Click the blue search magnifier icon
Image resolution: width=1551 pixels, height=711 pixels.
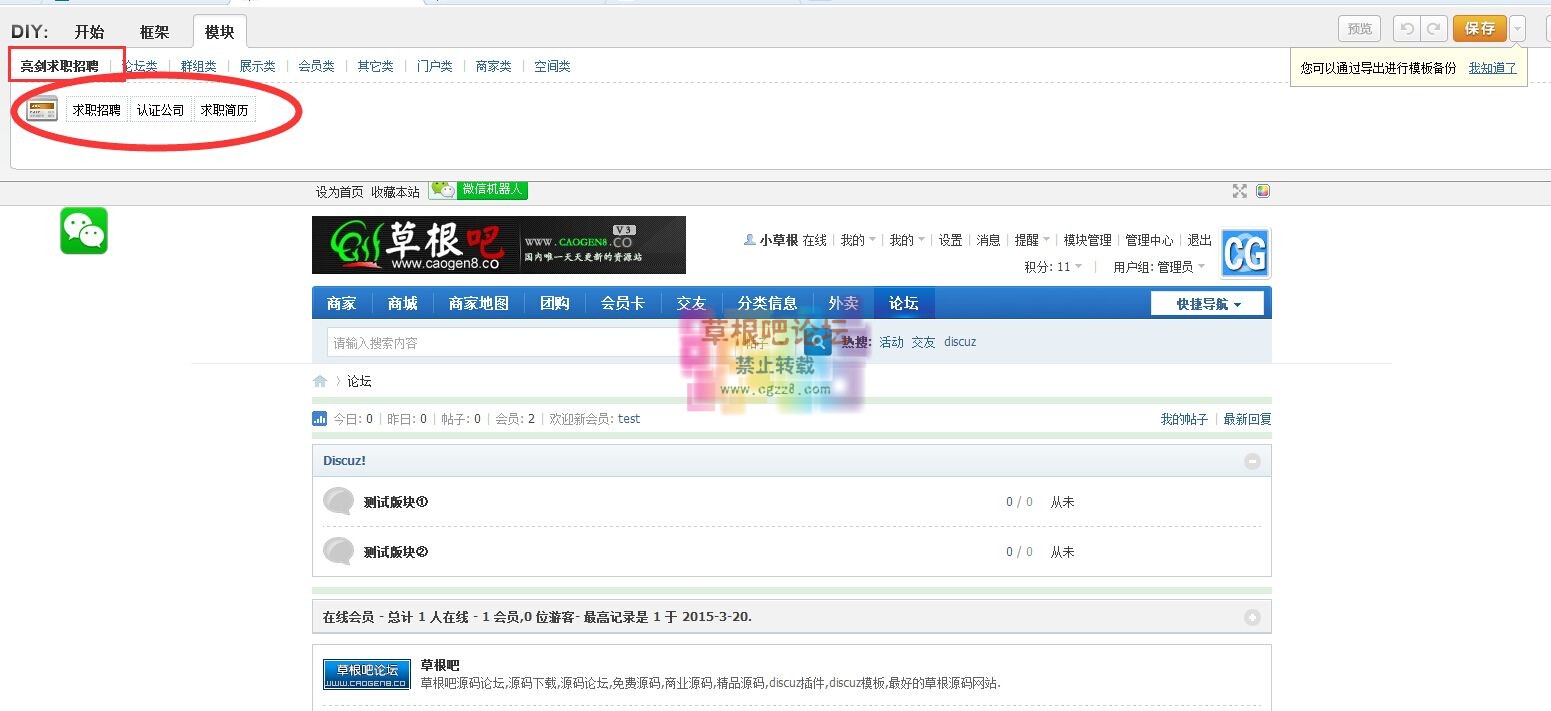[x=818, y=342]
